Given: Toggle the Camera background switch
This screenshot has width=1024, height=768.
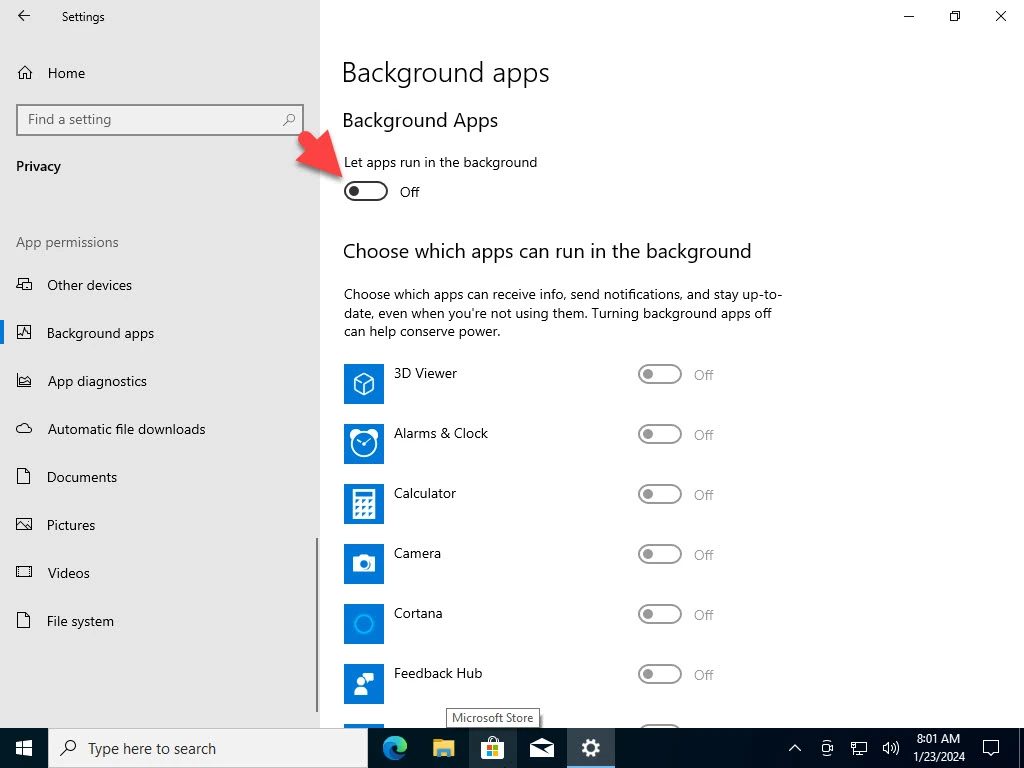Looking at the screenshot, I should click(x=660, y=554).
